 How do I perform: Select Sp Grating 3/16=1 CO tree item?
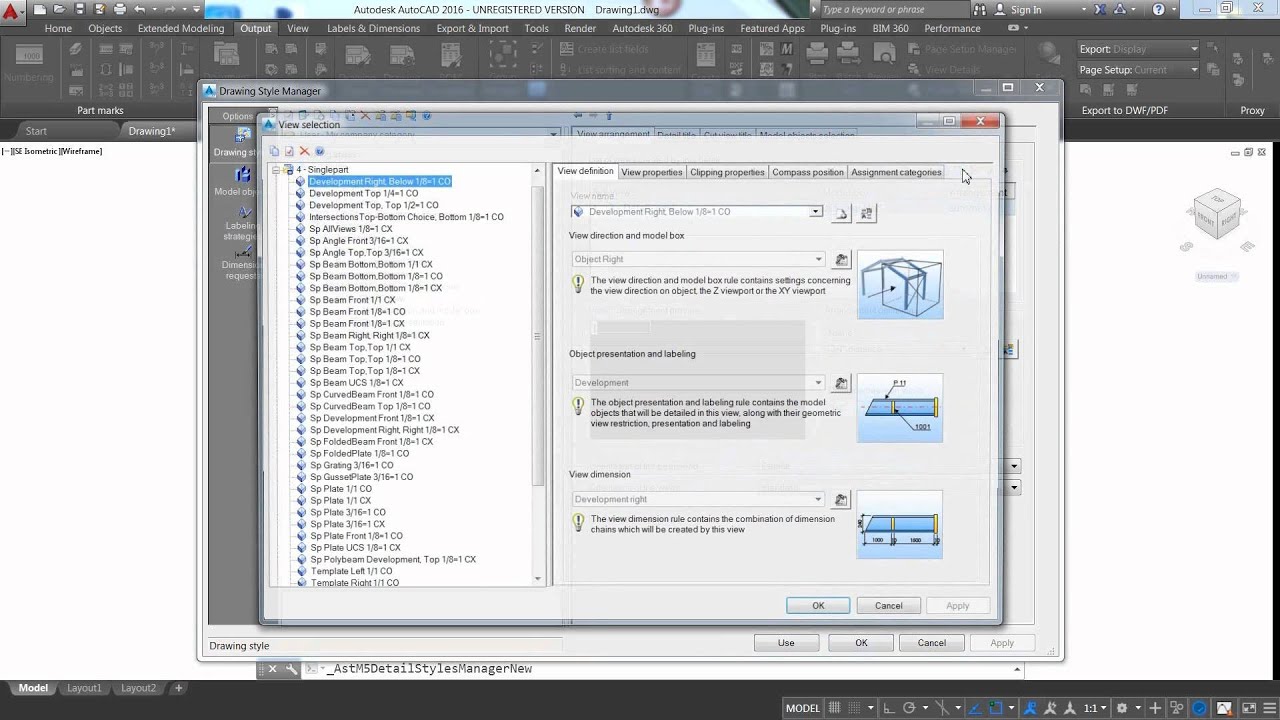tap(351, 465)
